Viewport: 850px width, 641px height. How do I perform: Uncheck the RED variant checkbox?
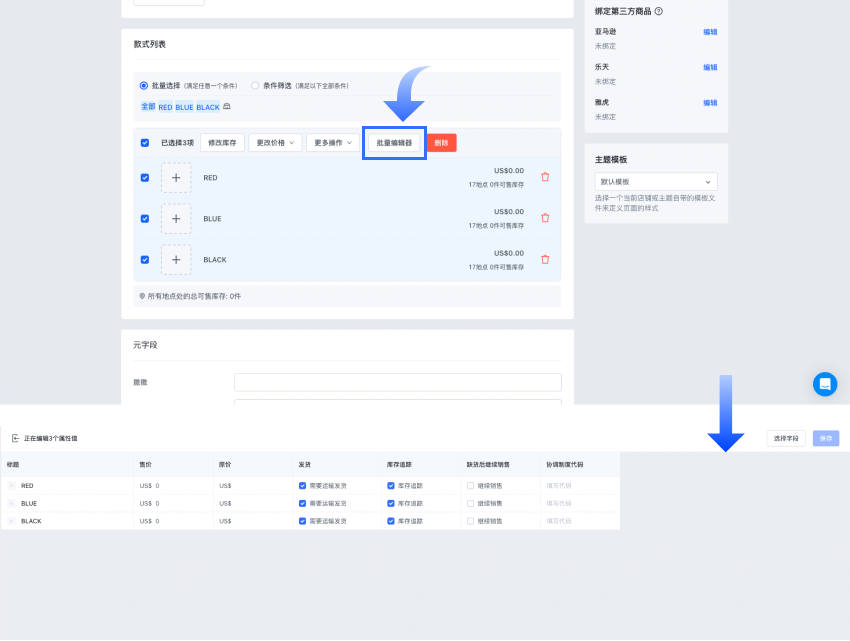[x=145, y=178]
